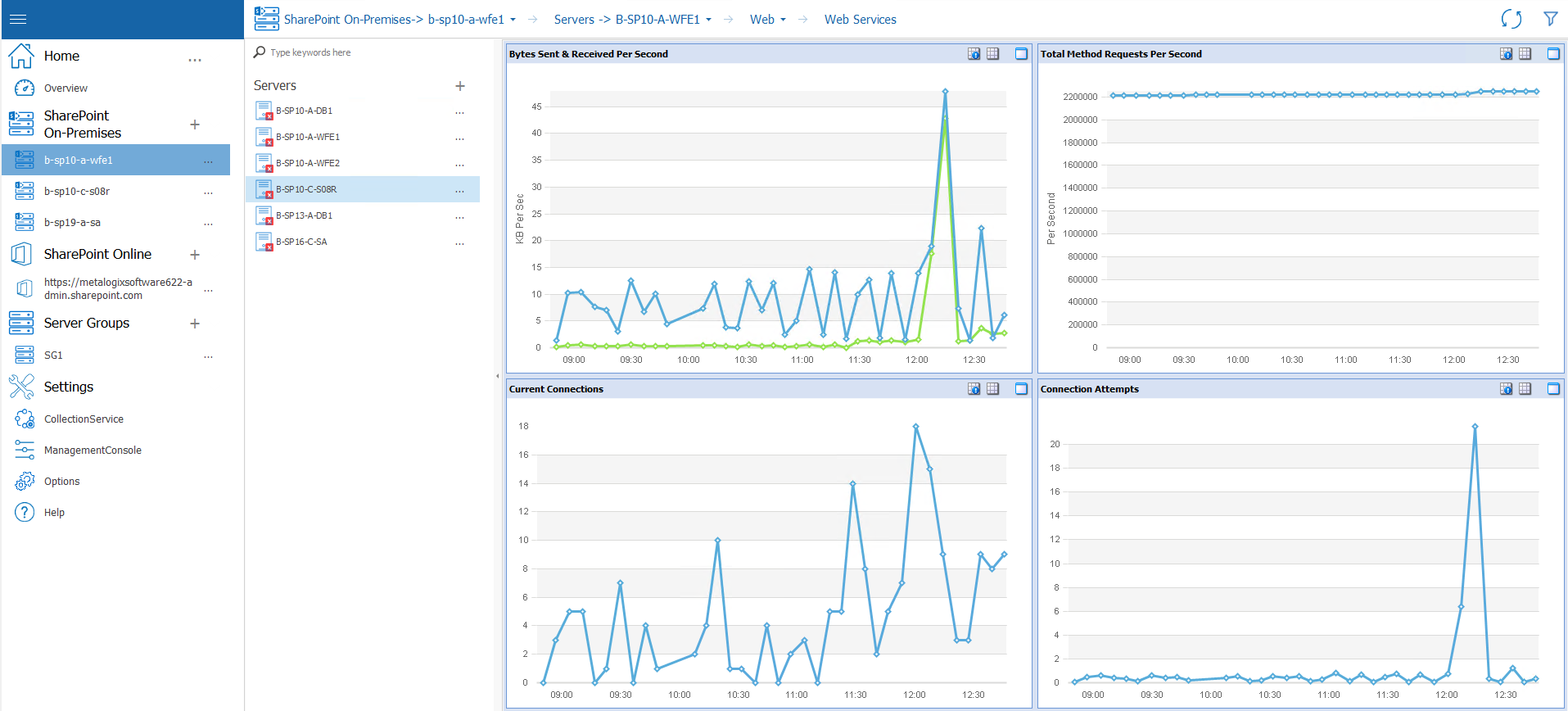Toggle the hamburger navigation menu
Image resolution: width=1568 pixels, height=711 pixels.
pos(18,19)
